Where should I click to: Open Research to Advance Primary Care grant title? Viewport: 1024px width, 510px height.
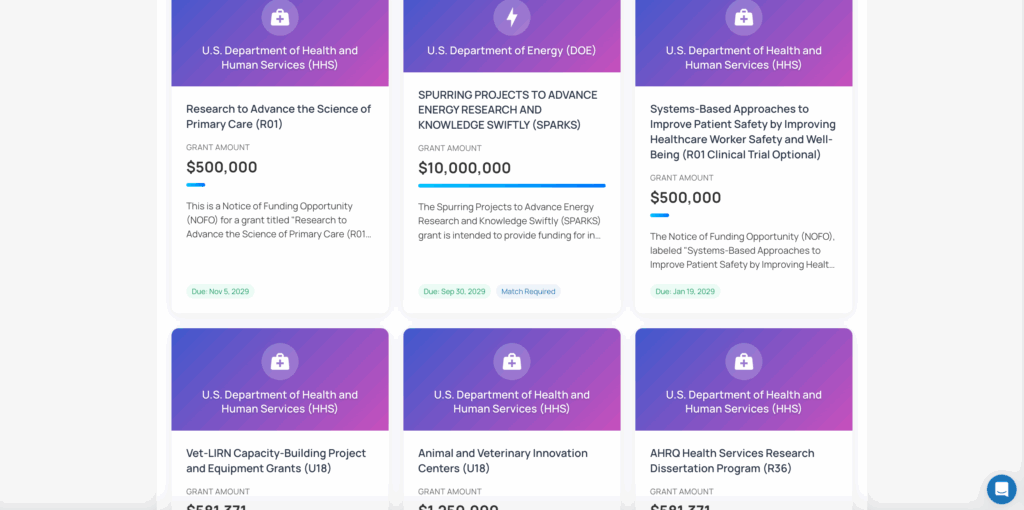click(x=278, y=116)
